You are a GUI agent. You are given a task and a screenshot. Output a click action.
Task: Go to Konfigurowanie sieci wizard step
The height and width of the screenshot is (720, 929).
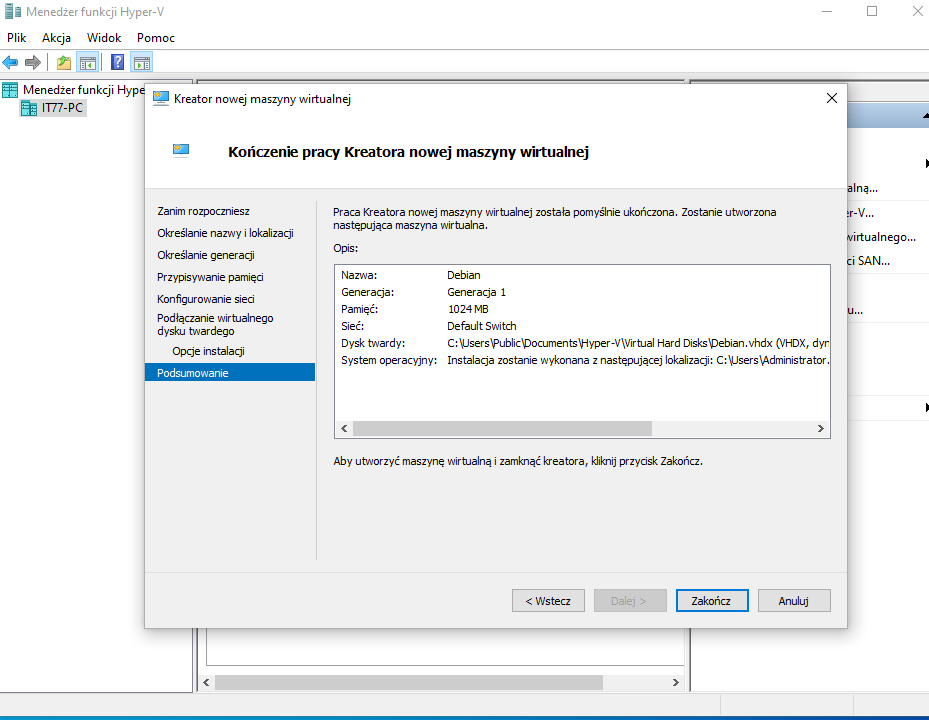pyautogui.click(x=206, y=299)
